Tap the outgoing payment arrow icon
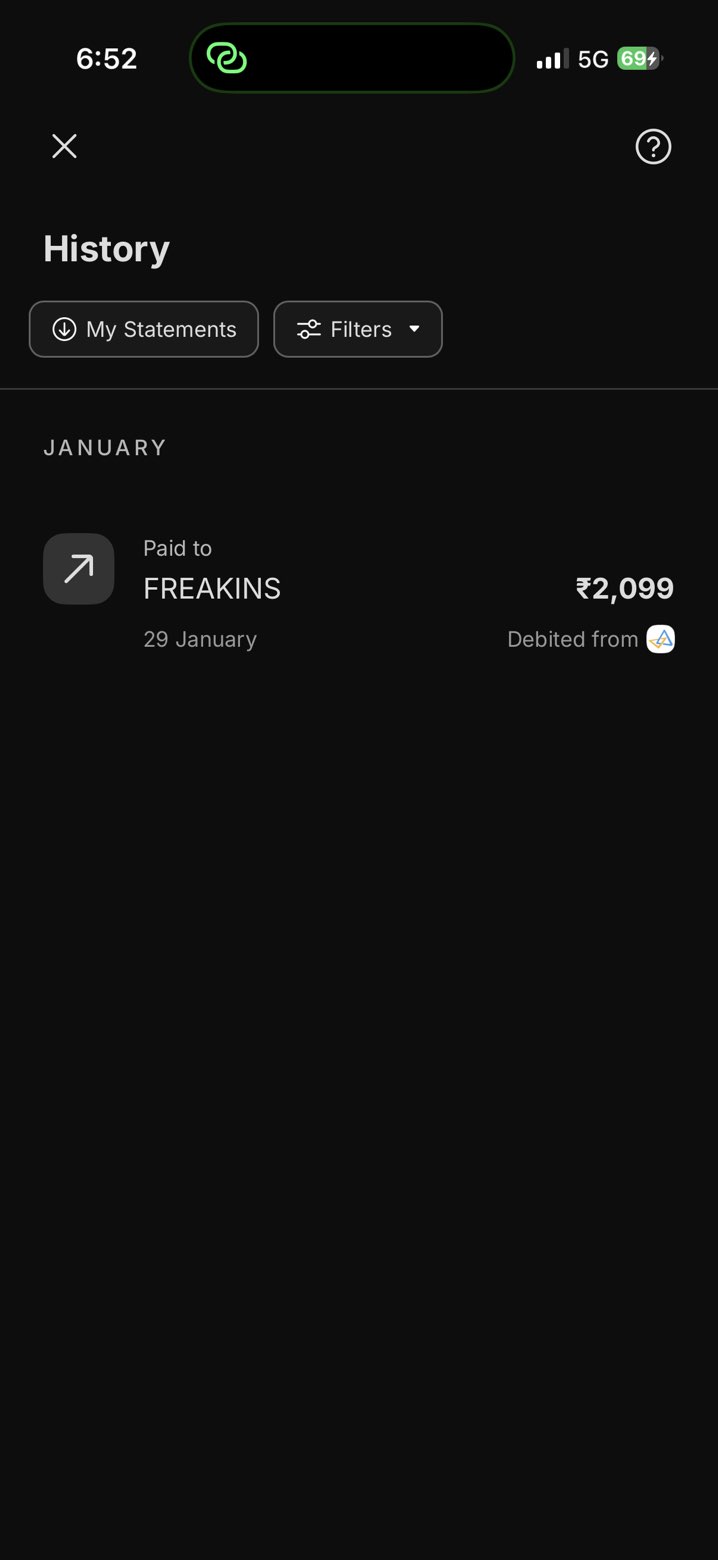The image size is (718, 1560). [x=78, y=569]
